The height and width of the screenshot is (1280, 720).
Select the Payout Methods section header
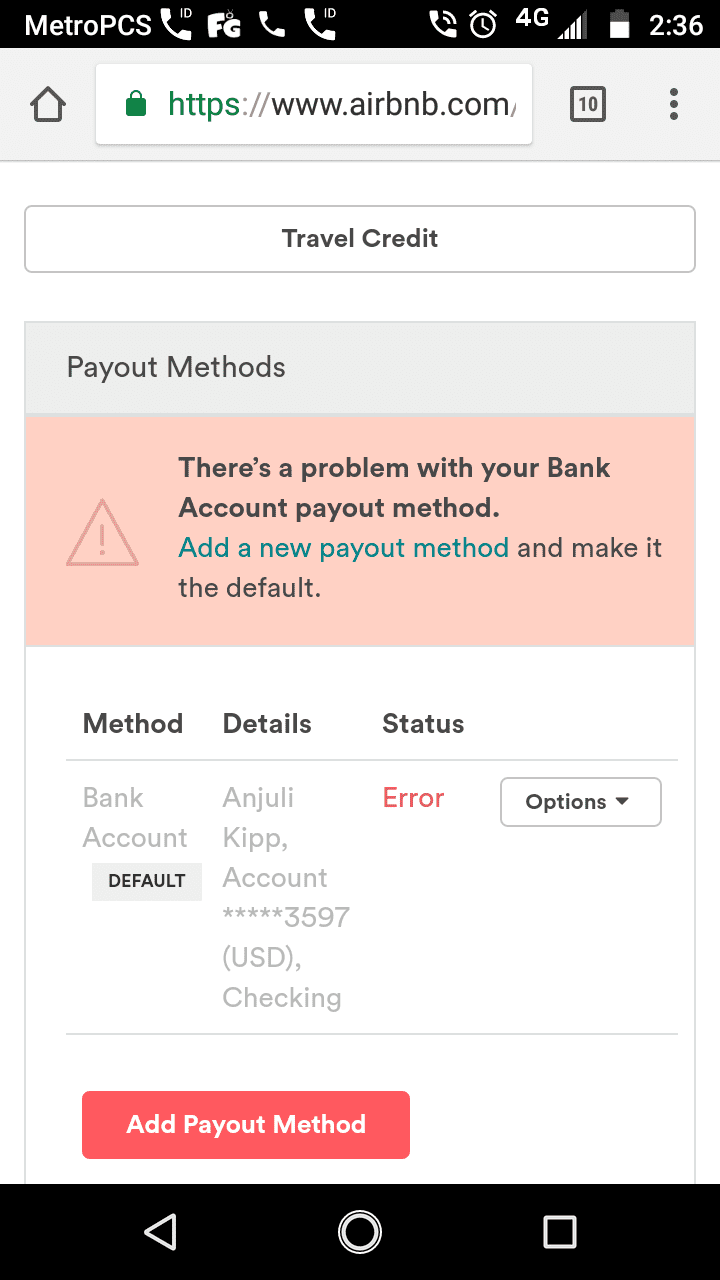[x=360, y=367]
